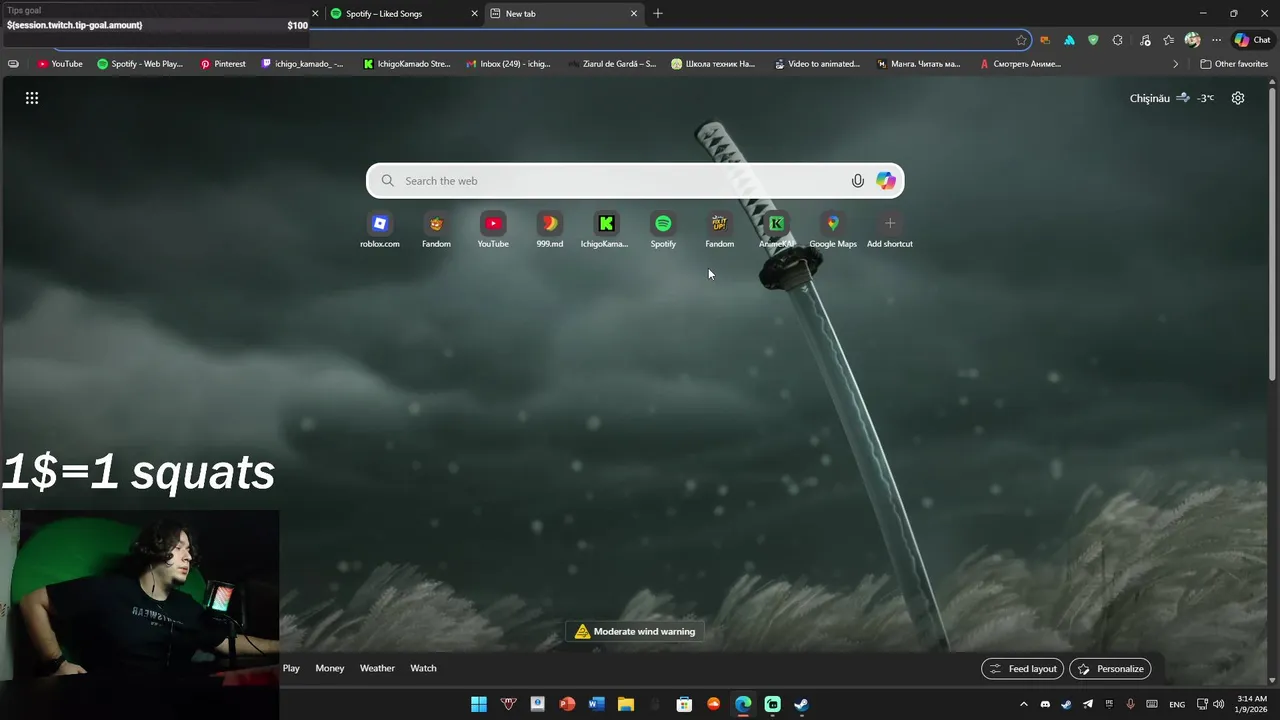Image resolution: width=1280 pixels, height=720 pixels.
Task: Open the Extensions puzzle icon
Action: coord(1118,40)
